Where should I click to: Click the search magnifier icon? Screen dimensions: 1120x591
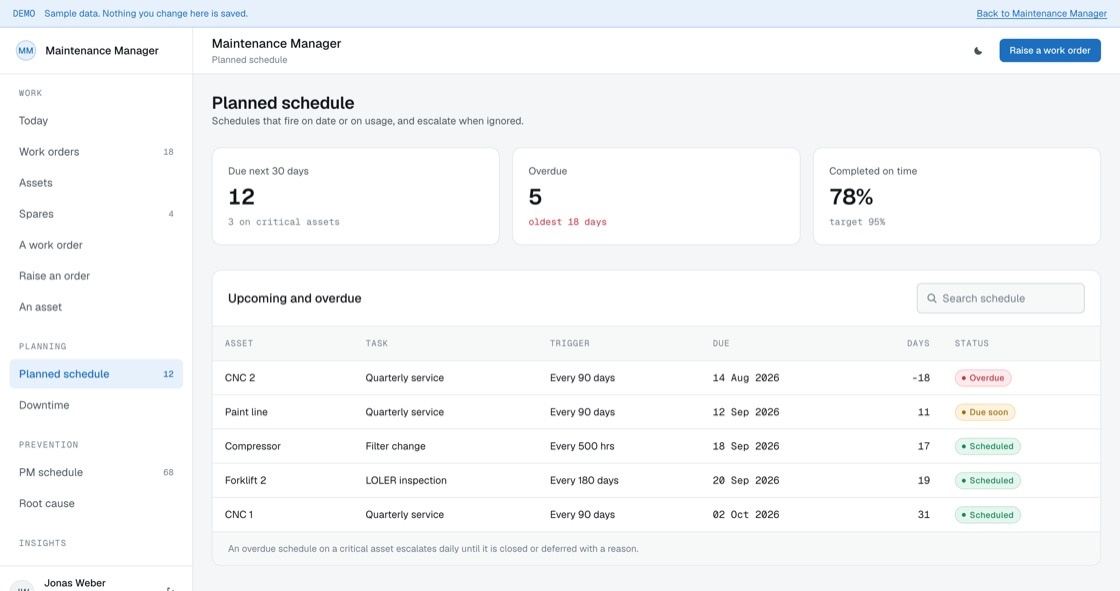[x=931, y=299]
